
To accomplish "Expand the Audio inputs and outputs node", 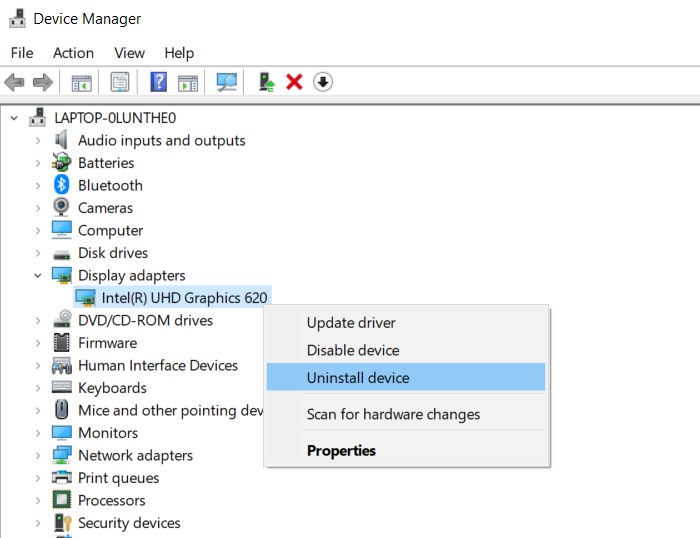I will click(38, 141).
